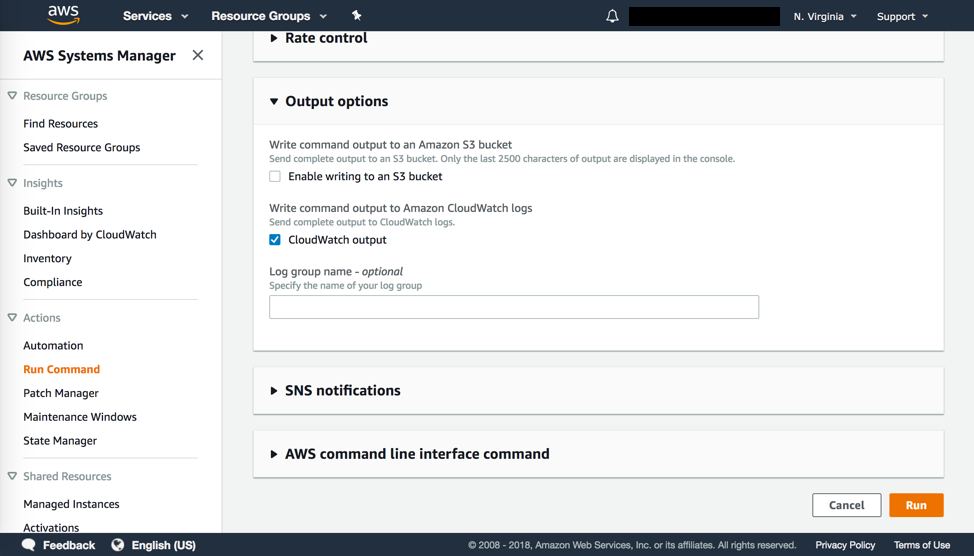Image resolution: width=974 pixels, height=556 pixels.
Task: Open Activations in sidebar
Action: 51,527
